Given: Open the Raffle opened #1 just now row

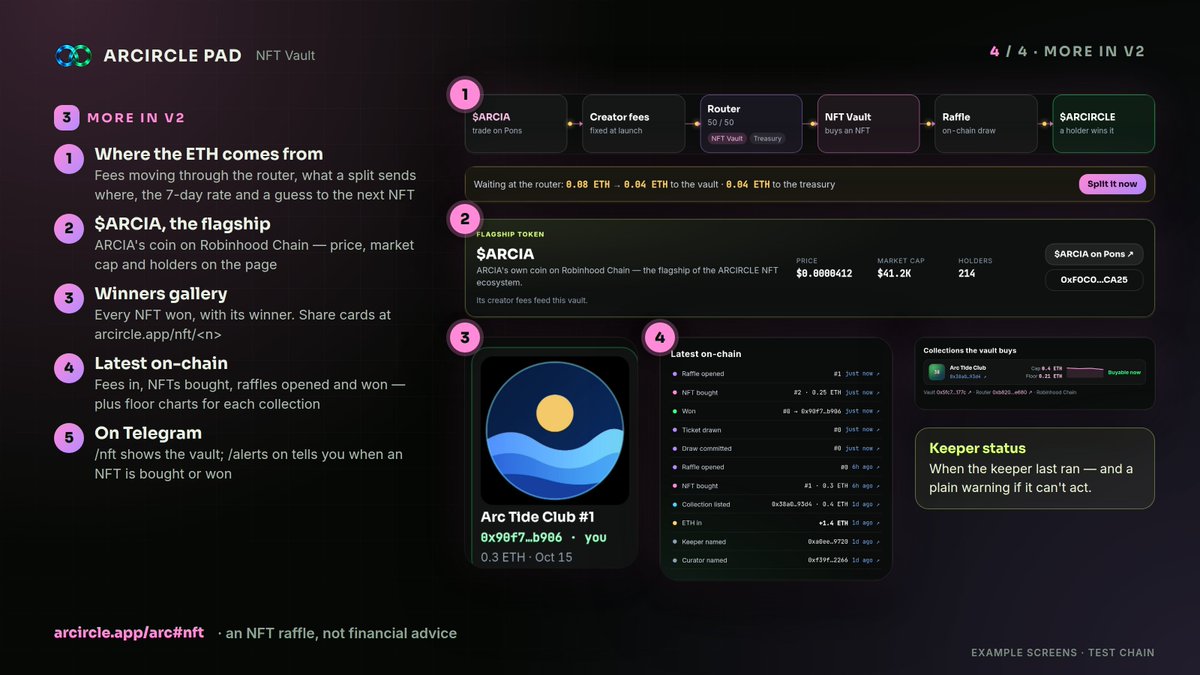Looking at the screenshot, I should click(x=776, y=374).
